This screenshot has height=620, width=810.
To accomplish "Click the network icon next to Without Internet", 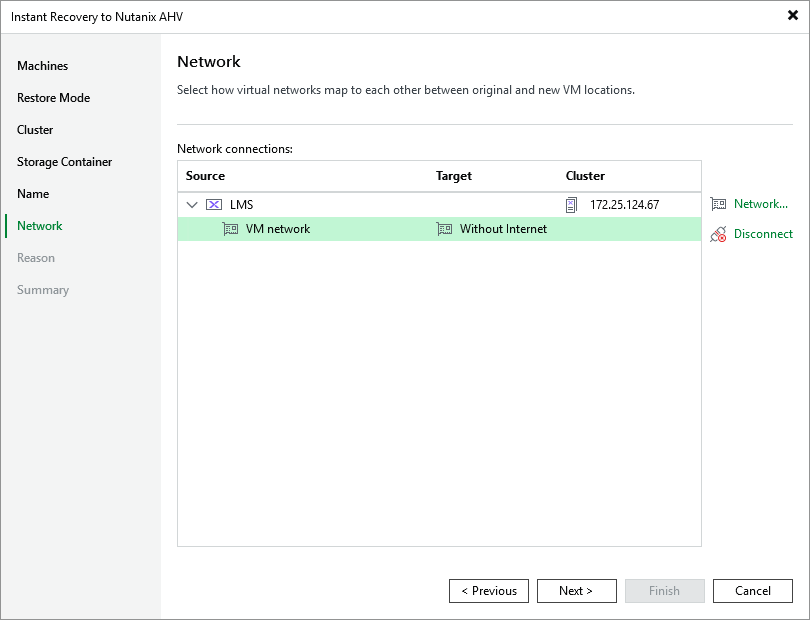I will (444, 229).
